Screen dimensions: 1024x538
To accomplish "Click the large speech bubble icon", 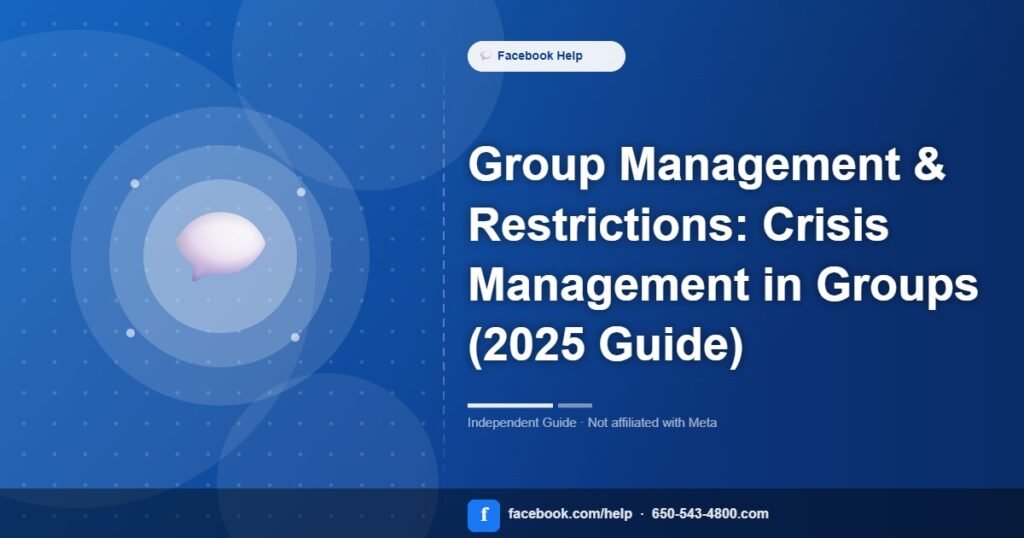I will tap(220, 245).
